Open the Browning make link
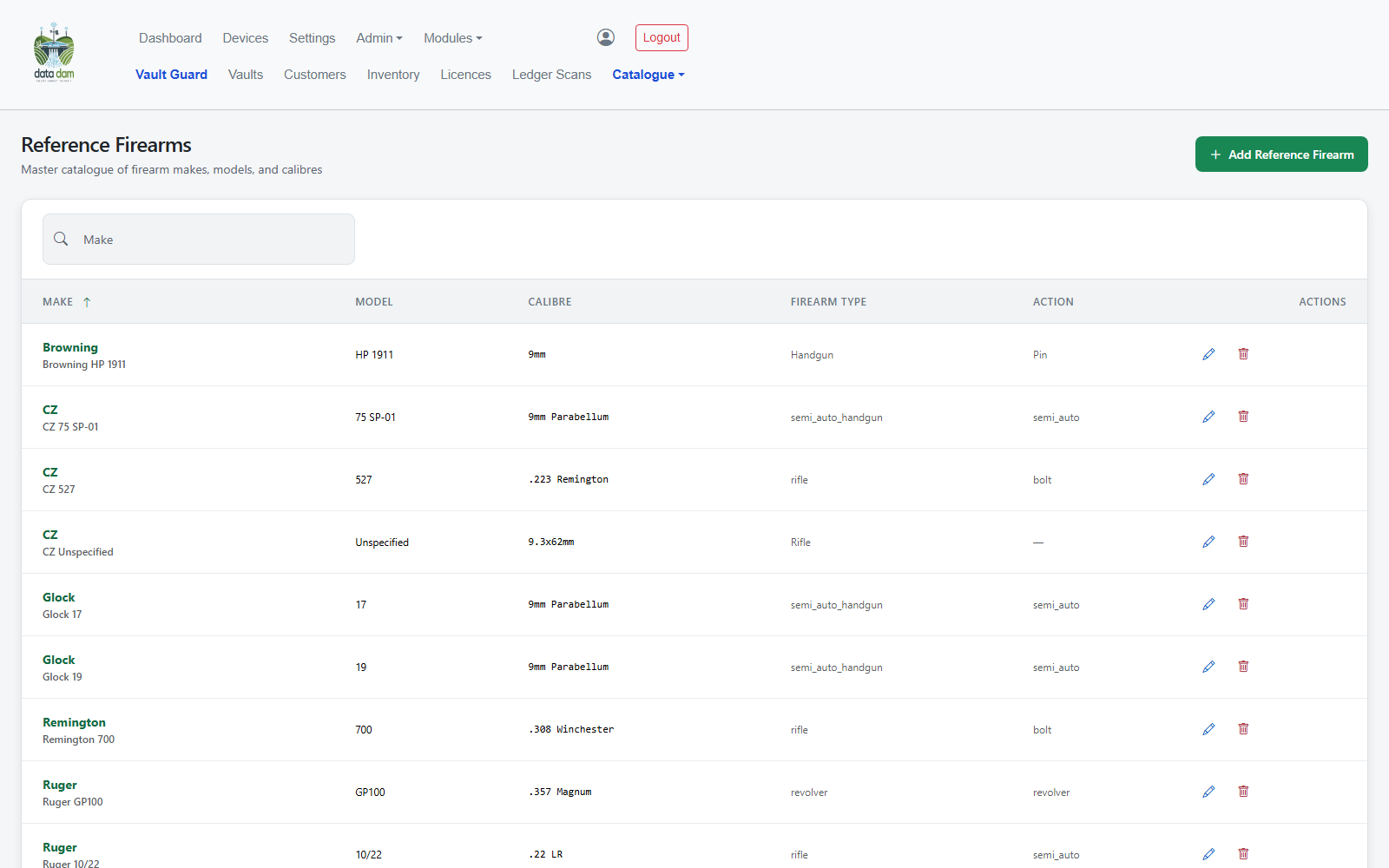Viewport: 1389px width, 868px height. tap(70, 347)
